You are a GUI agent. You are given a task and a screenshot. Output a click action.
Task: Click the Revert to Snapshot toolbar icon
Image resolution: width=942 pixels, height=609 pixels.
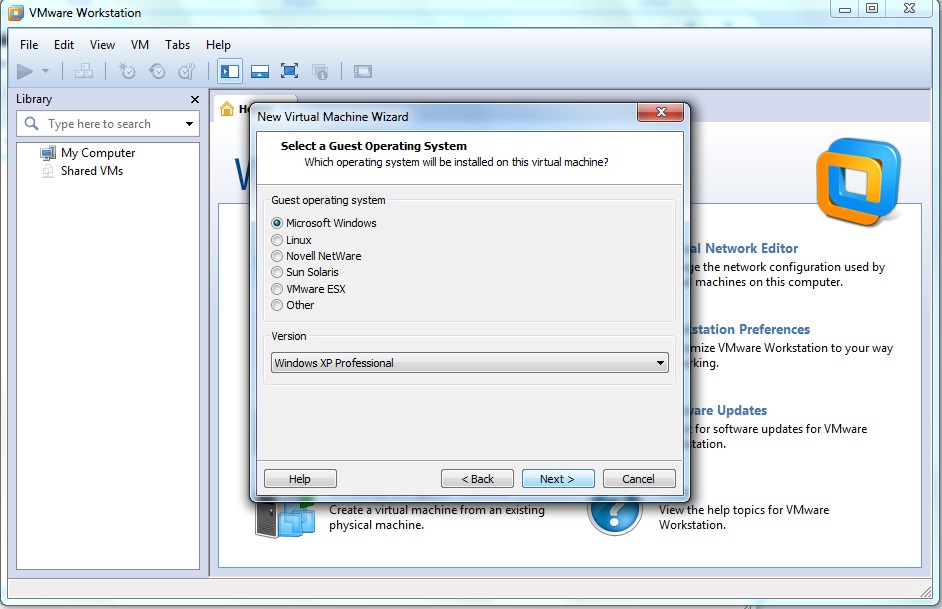[157, 71]
